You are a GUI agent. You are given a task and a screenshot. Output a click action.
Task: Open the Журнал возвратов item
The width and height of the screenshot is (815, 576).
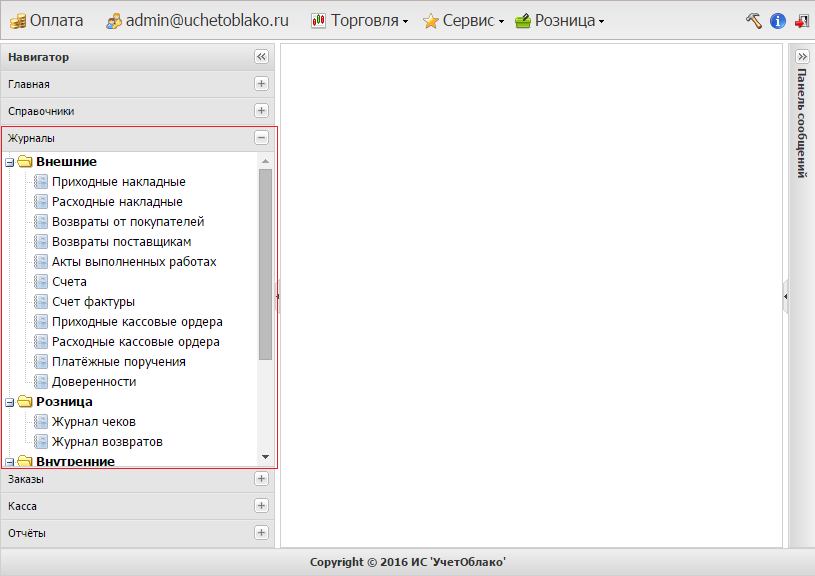107,442
